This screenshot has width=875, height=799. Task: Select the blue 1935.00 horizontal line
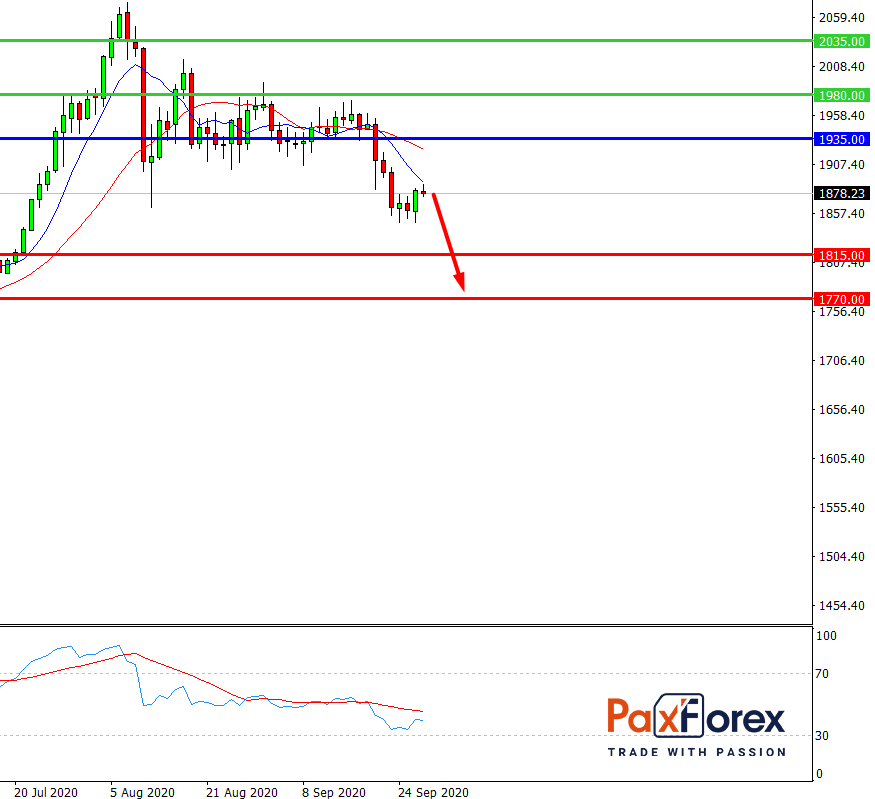(x=406, y=138)
